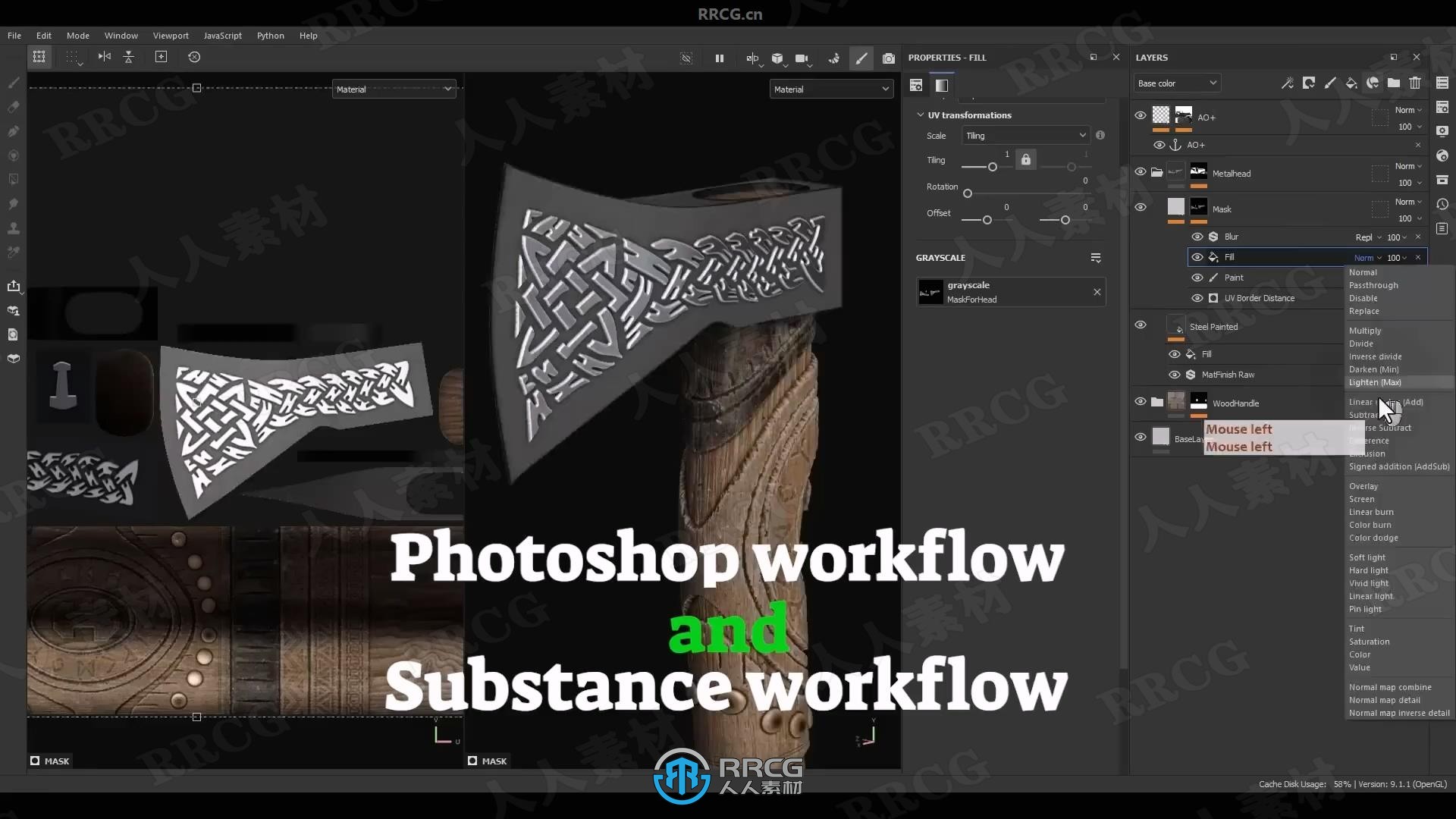Delete the selected layer with trash icon
1456x819 pixels.
(1415, 83)
